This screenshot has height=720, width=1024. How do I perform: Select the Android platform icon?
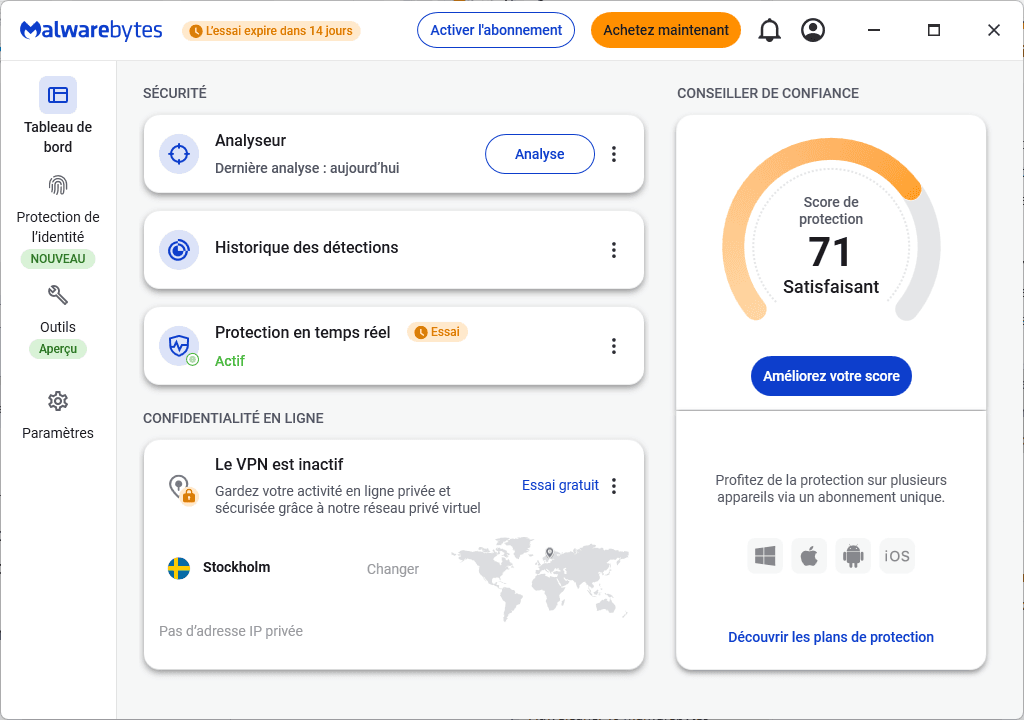(853, 556)
